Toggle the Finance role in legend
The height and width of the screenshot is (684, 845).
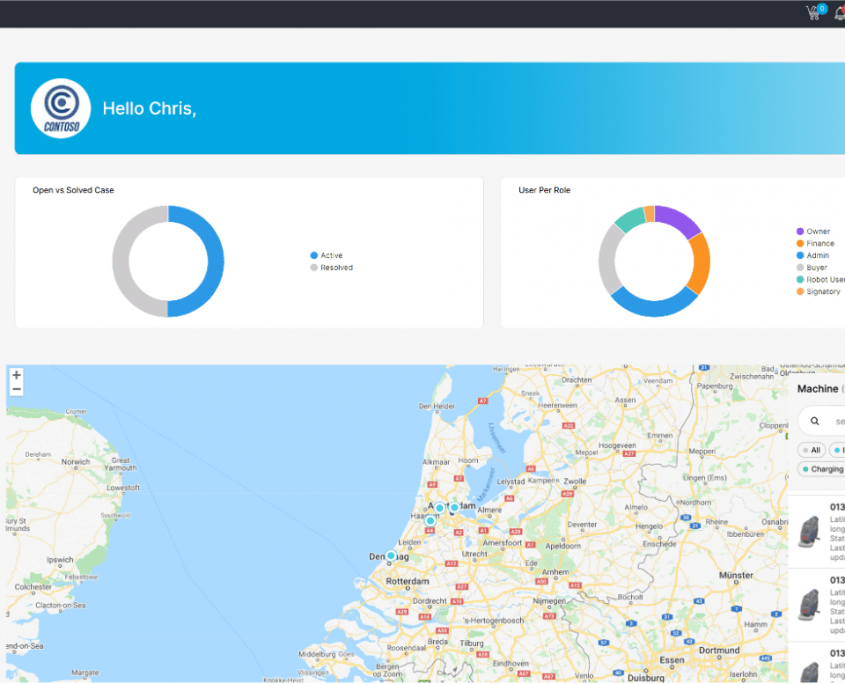pos(815,244)
